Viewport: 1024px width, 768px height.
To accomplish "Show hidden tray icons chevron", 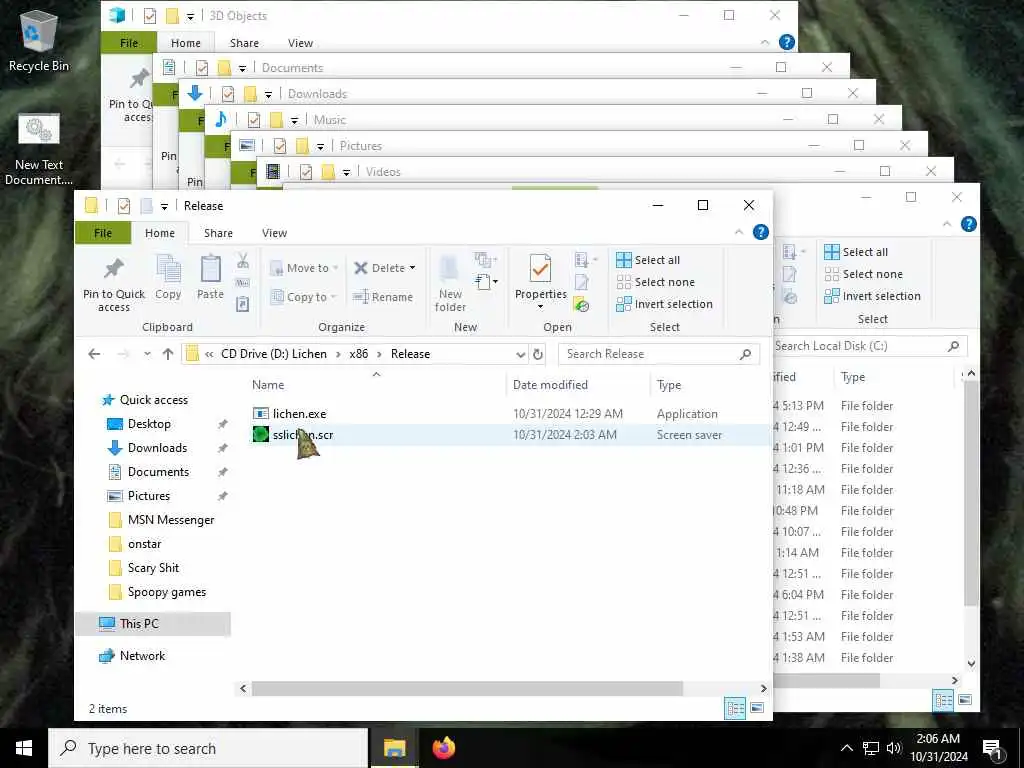I will pos(846,748).
